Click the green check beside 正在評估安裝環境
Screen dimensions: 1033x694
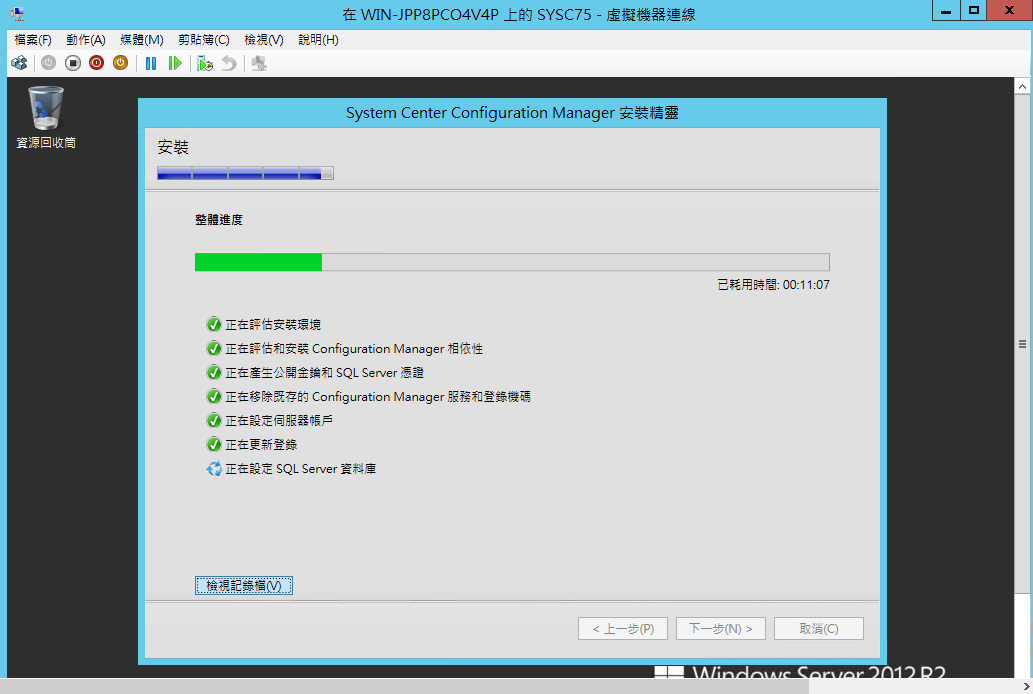(x=213, y=324)
